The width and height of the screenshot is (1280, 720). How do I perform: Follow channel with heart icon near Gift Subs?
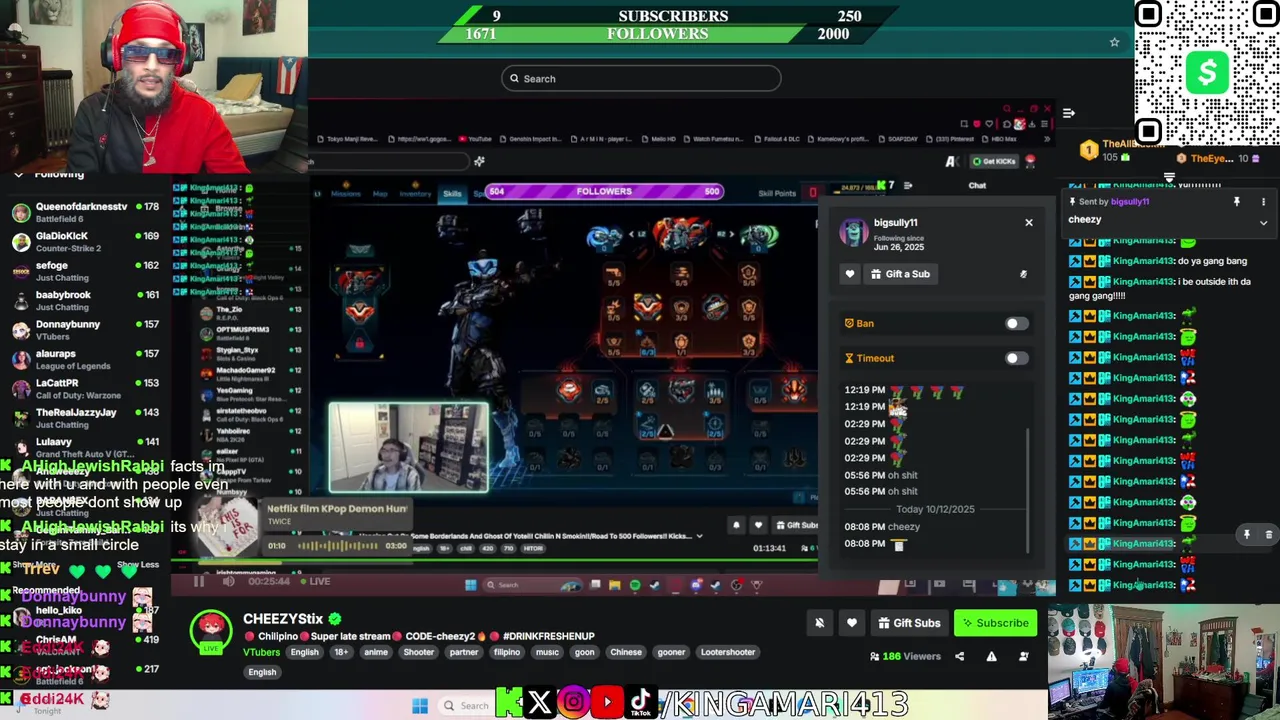coord(852,623)
